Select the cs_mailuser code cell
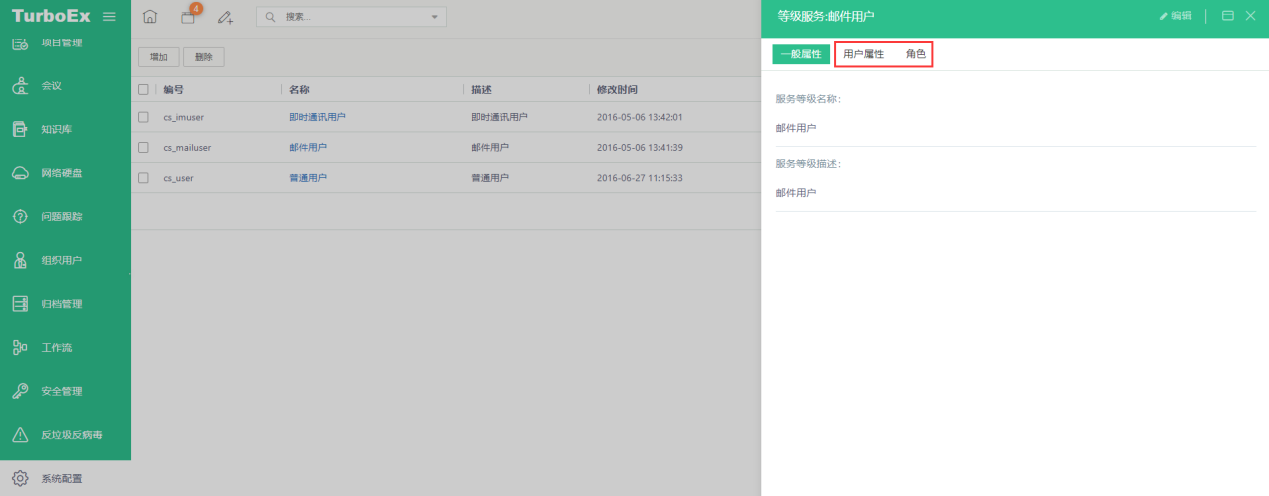Screen dimensions: 1269x496 pyautogui.click(x=187, y=147)
